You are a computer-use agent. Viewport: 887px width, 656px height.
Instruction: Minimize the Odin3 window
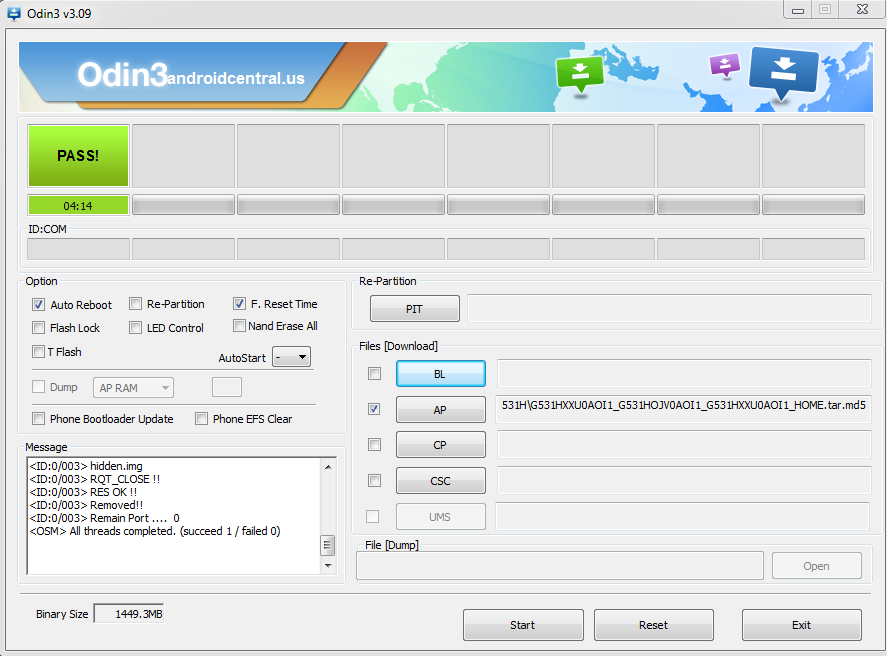[x=798, y=10]
